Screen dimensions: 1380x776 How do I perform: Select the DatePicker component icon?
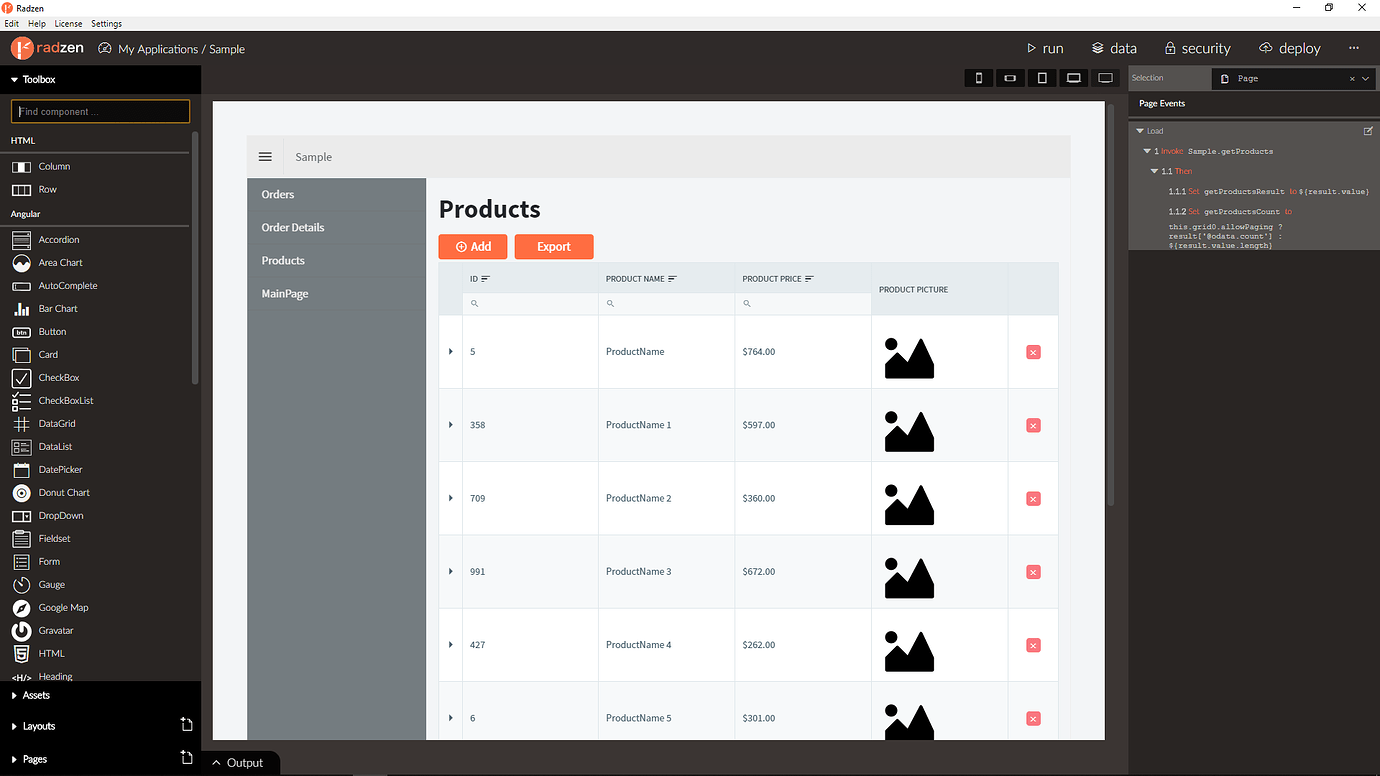[x=21, y=470]
